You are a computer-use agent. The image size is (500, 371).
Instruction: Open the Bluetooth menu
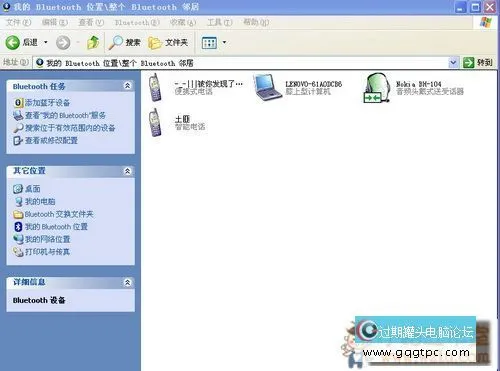pos(137,22)
